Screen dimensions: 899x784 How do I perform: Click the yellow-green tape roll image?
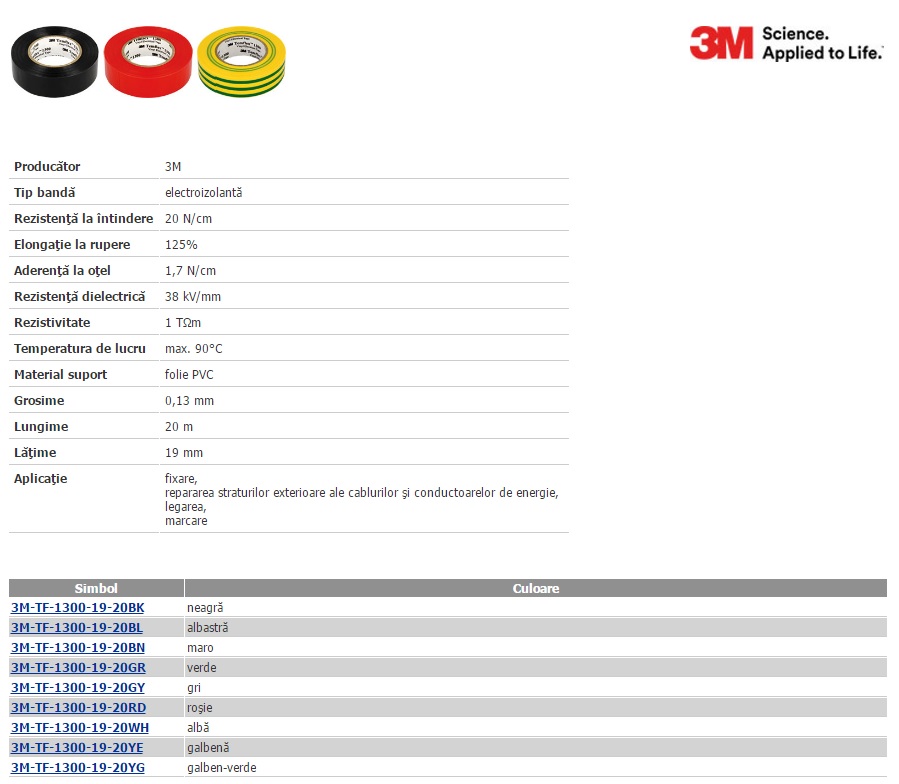(x=241, y=61)
